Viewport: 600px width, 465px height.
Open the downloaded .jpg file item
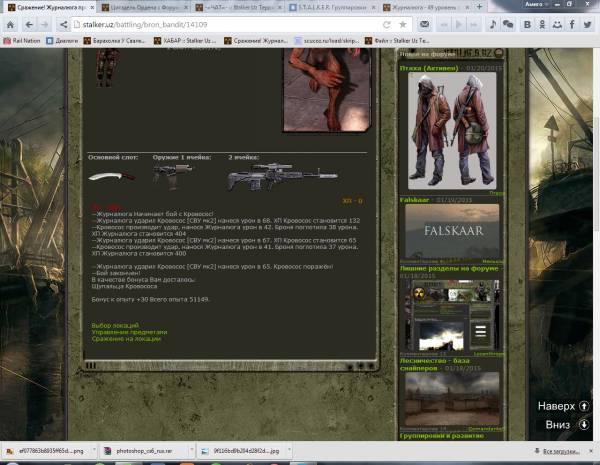click(x=241, y=451)
